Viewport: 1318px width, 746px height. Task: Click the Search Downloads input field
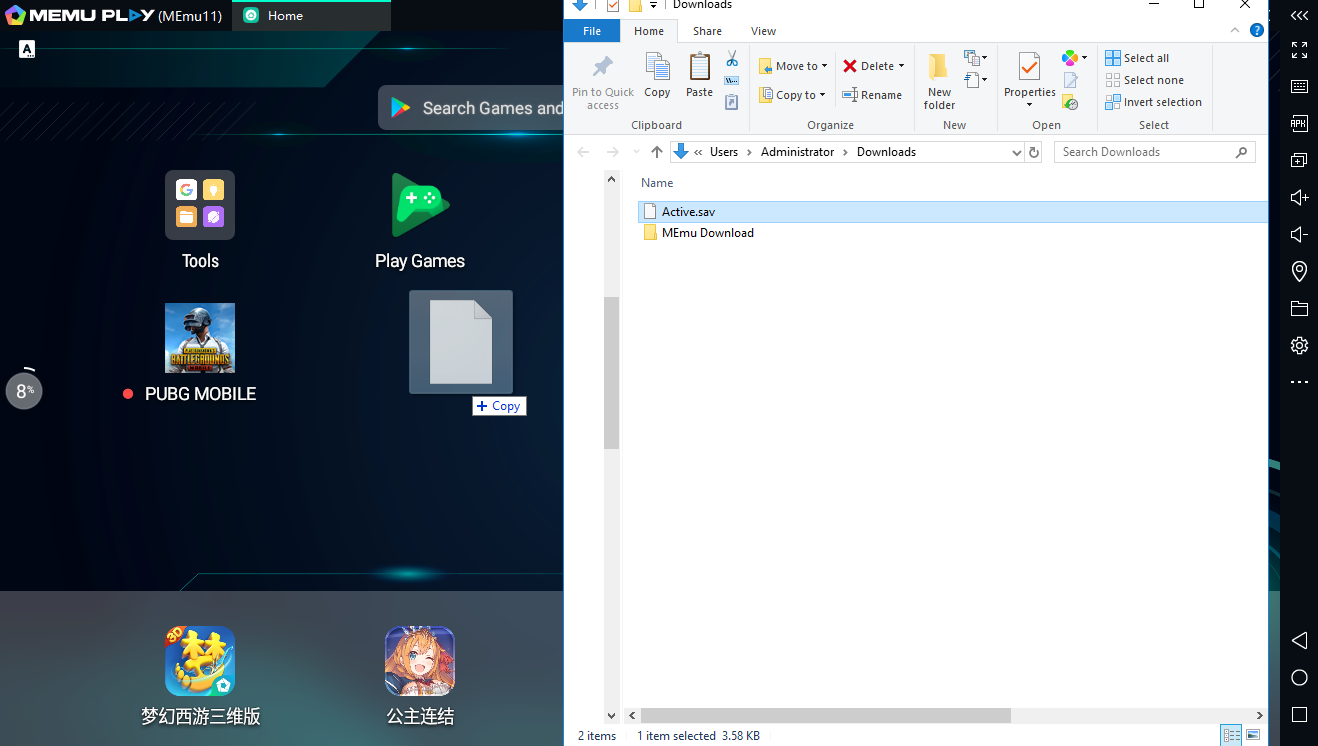pyautogui.click(x=1145, y=152)
